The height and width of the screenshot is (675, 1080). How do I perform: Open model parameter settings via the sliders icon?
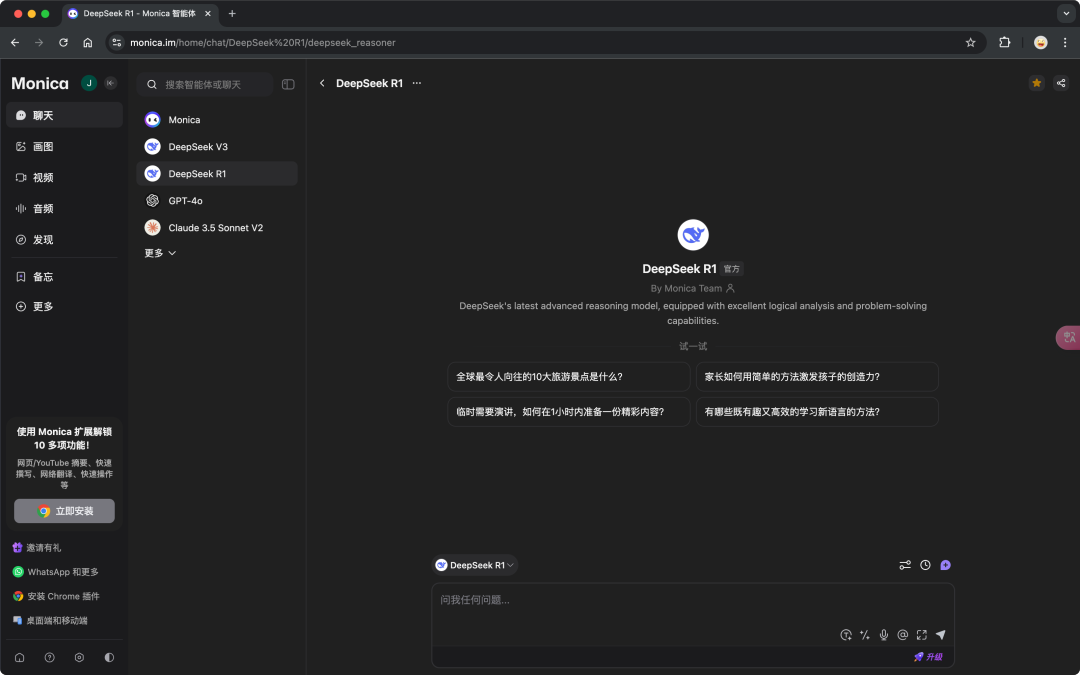(905, 565)
